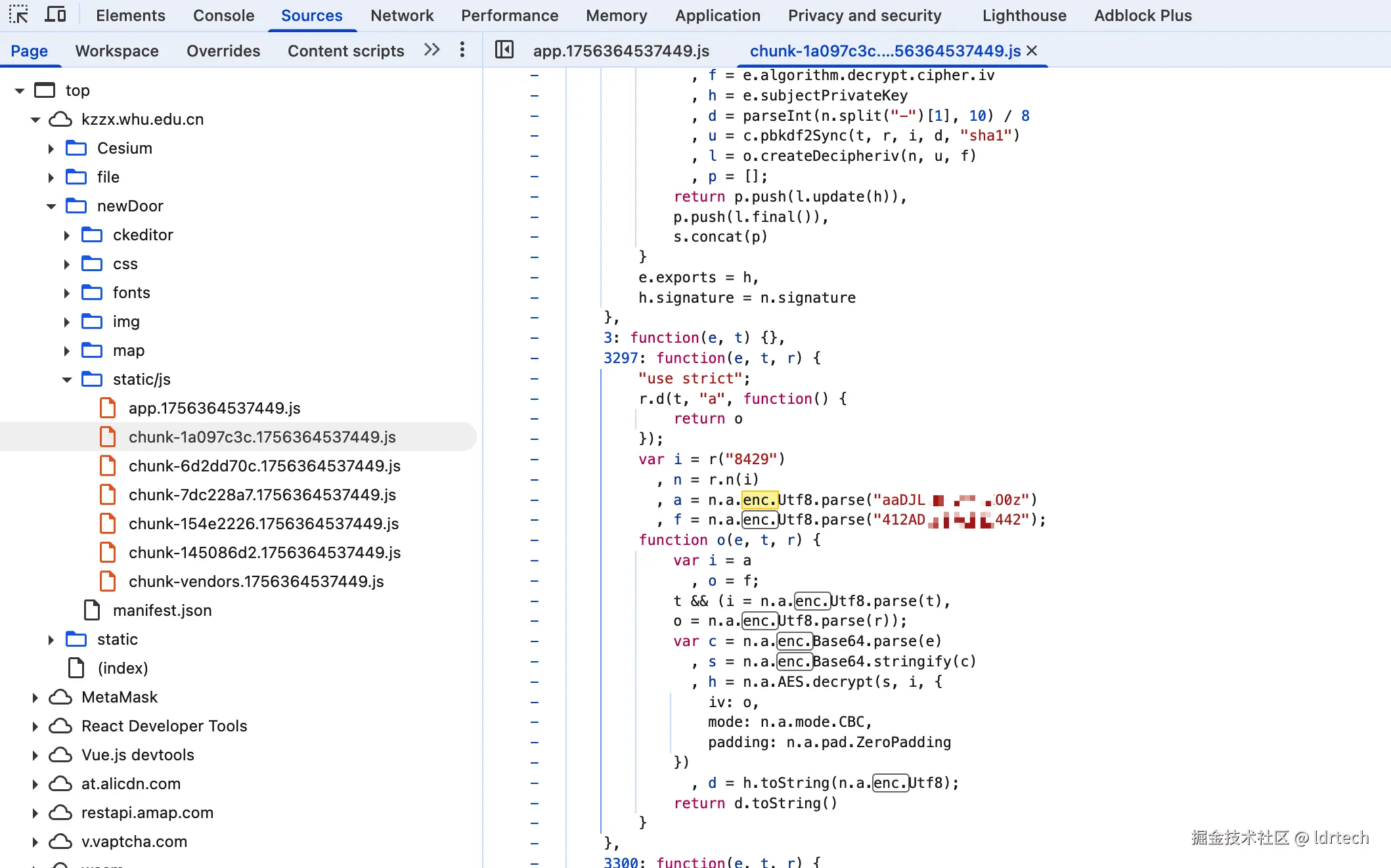Toggle the device toolbar icon

pos(55,15)
